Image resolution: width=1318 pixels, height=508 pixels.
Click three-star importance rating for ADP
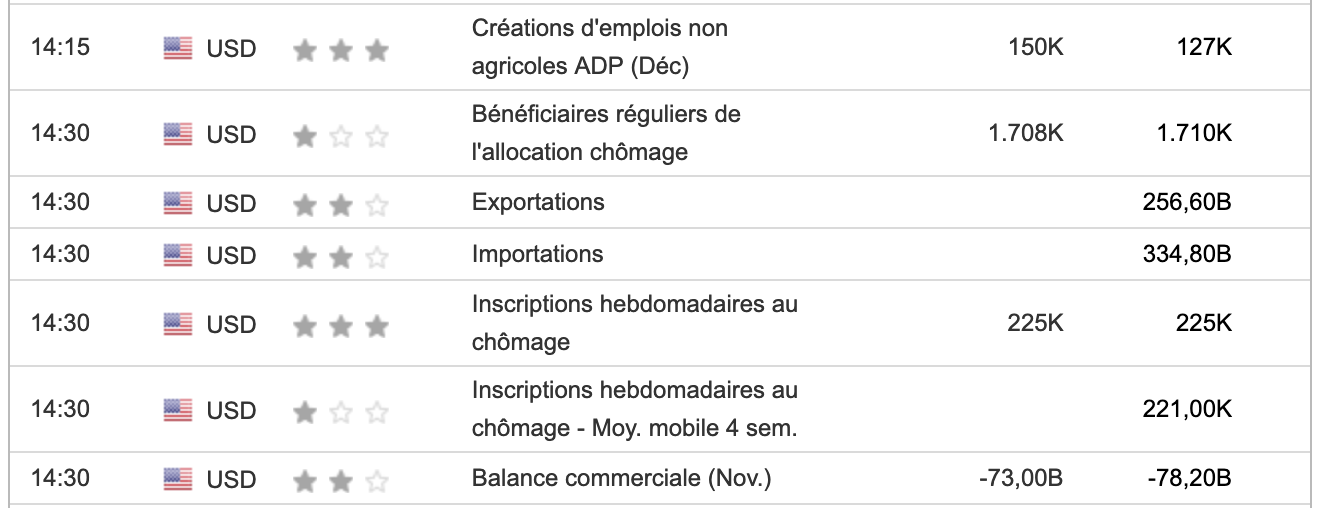coord(340,49)
